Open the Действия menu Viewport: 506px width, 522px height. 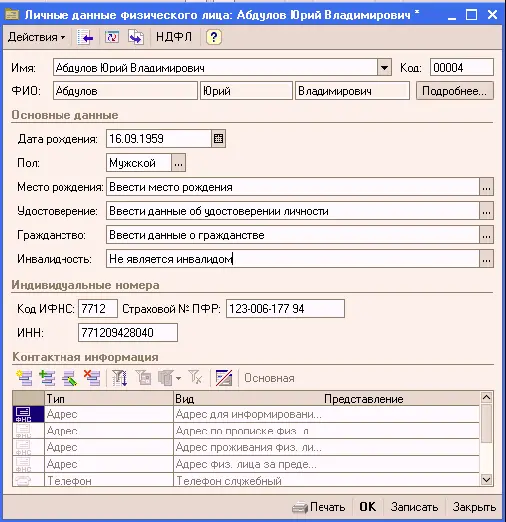point(36,37)
